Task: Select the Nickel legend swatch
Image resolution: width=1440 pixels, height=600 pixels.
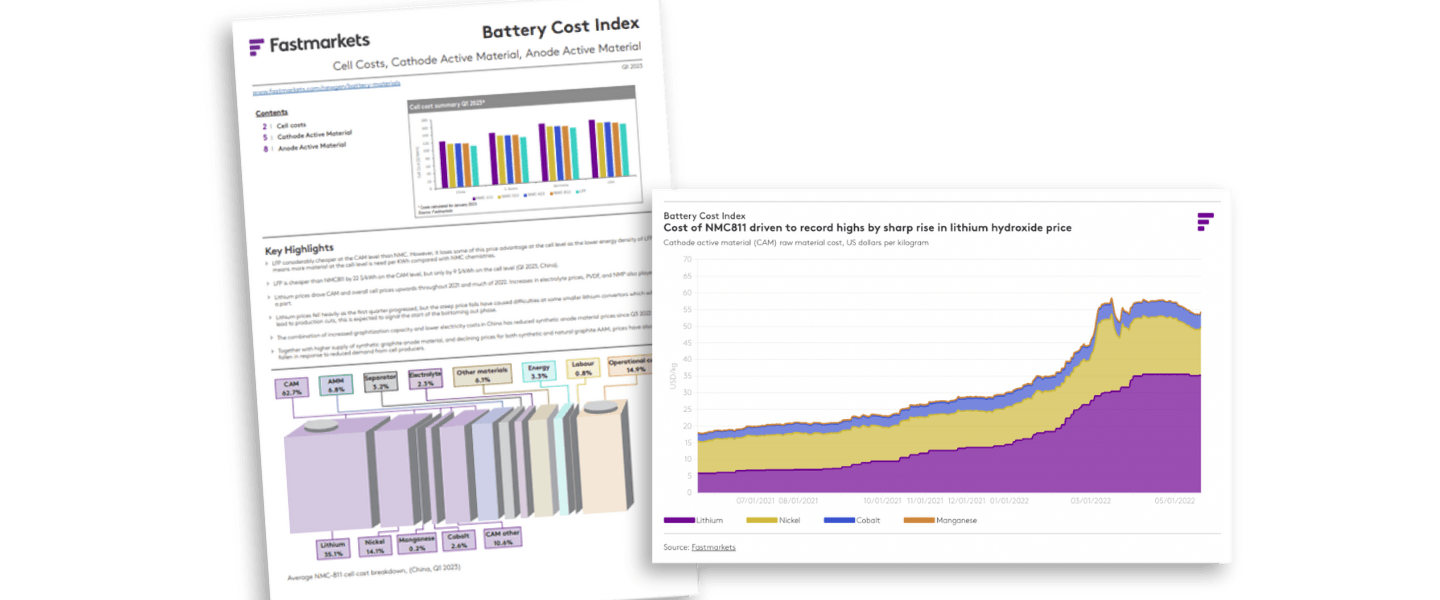Action: tap(762, 520)
